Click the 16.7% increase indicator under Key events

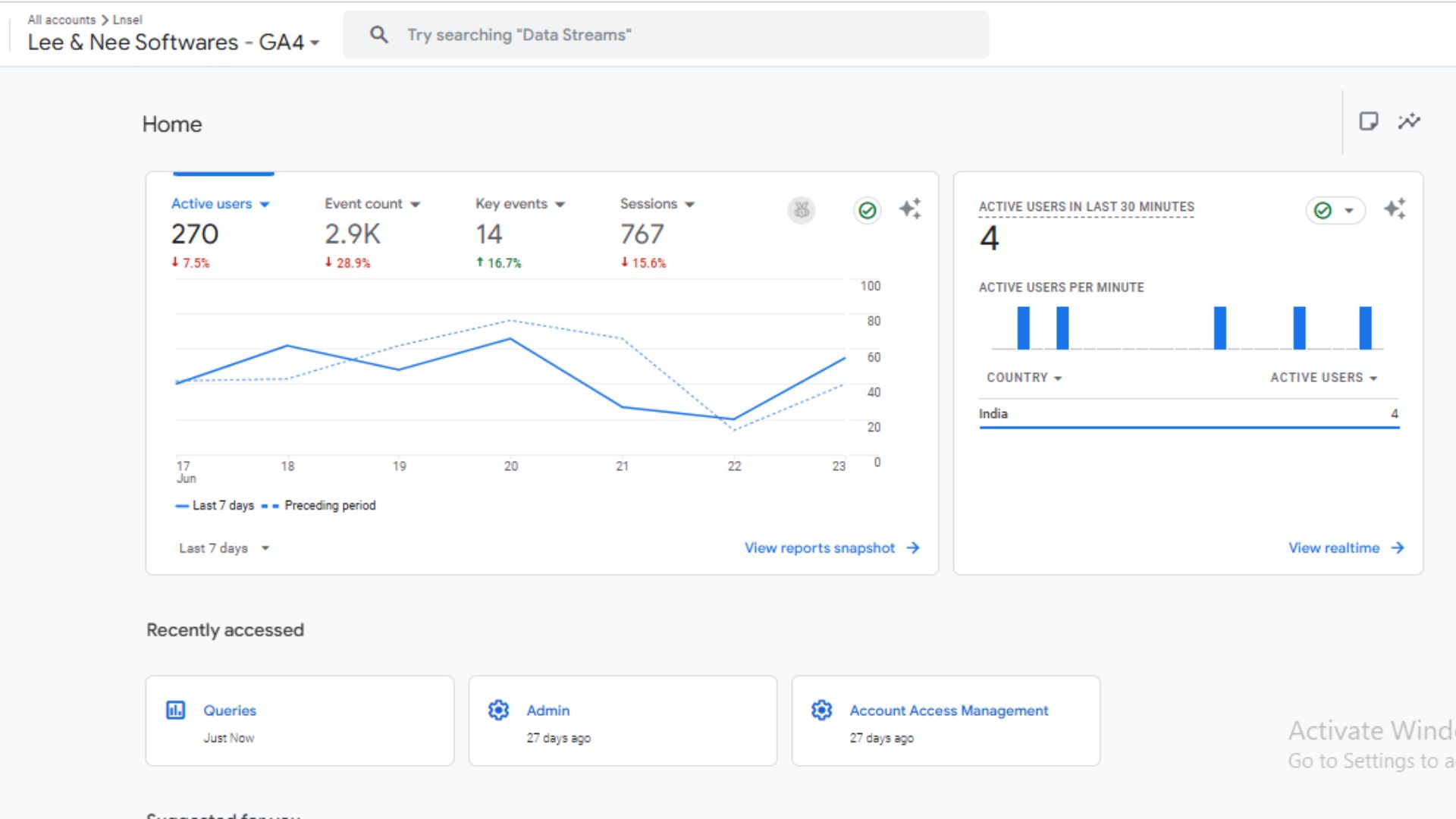(x=498, y=263)
